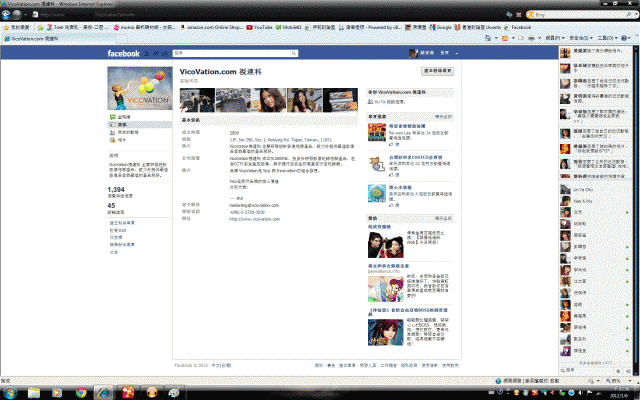Select the highlighted Info sidebar item
Viewport: 640px width, 400px height.
[x=140, y=124]
